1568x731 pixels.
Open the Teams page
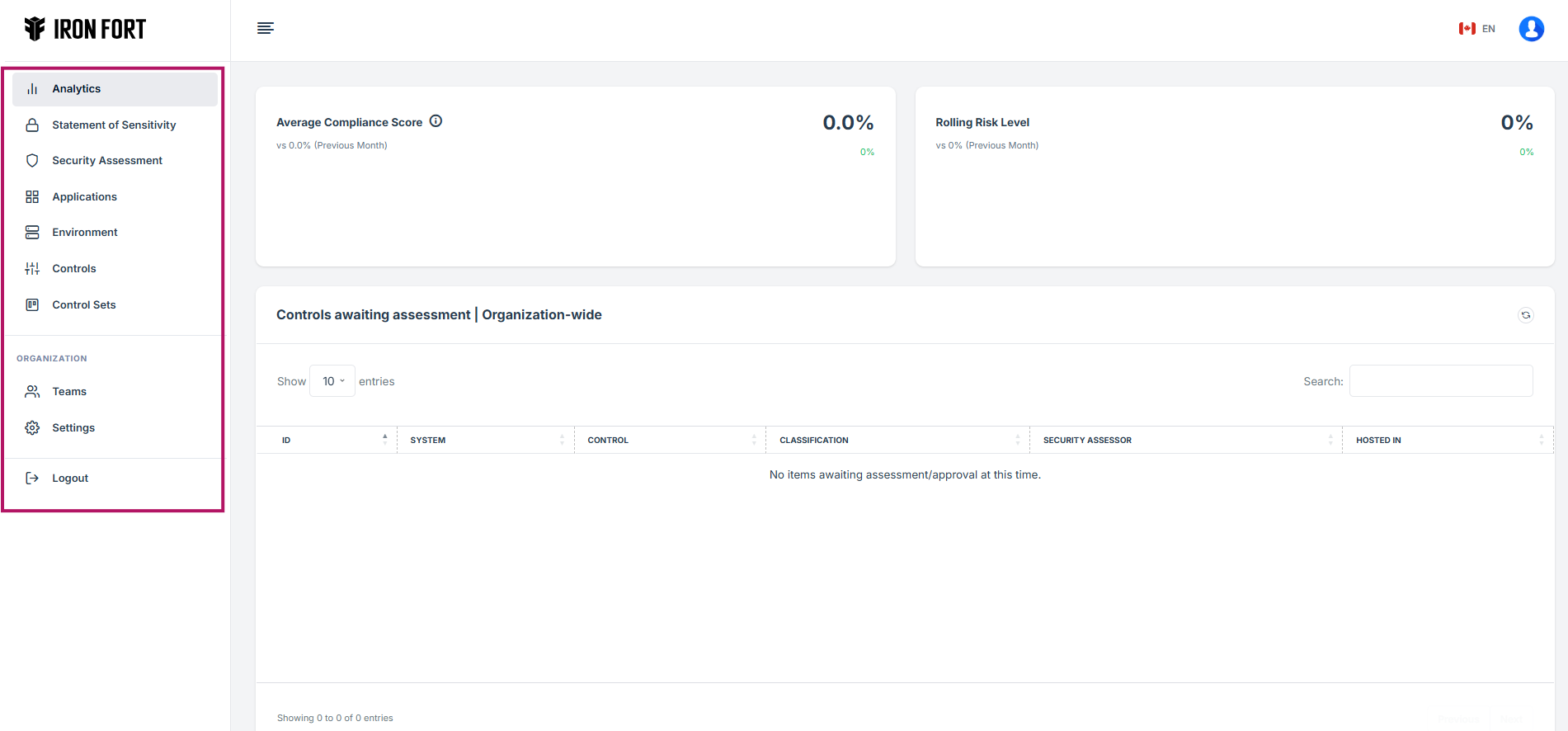tap(69, 392)
